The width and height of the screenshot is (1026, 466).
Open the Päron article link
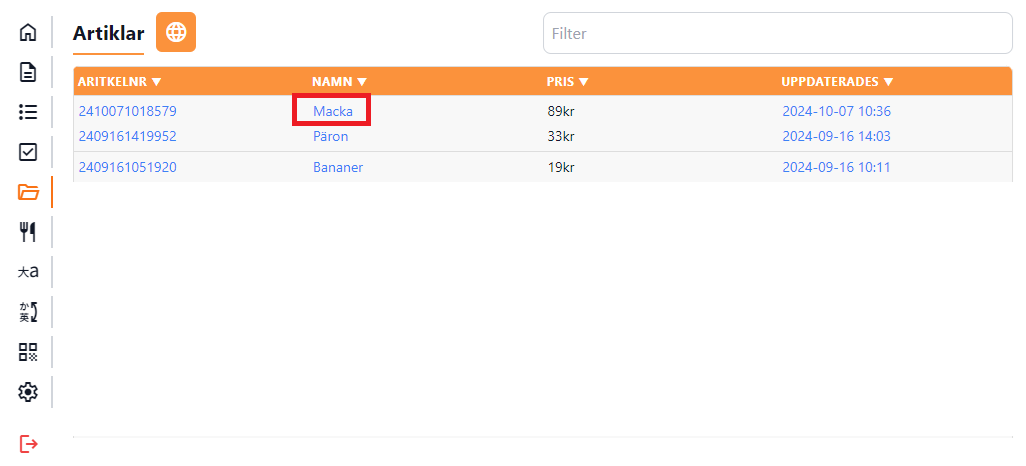(330, 136)
